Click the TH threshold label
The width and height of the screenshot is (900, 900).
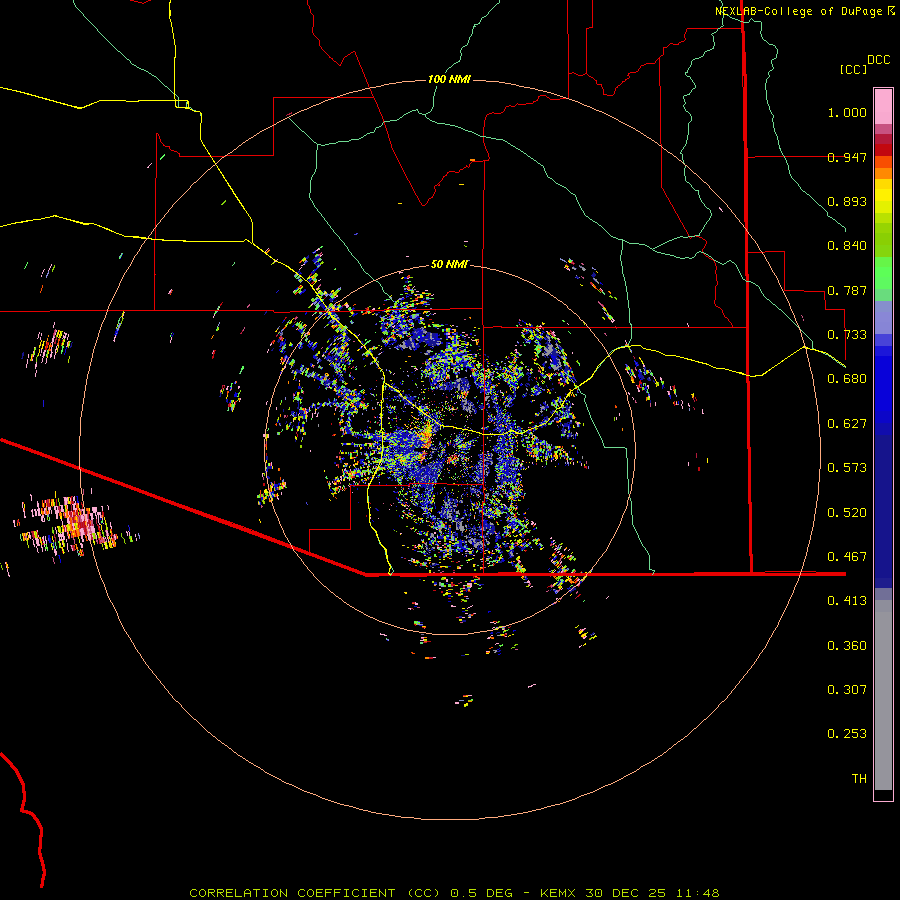(x=859, y=779)
